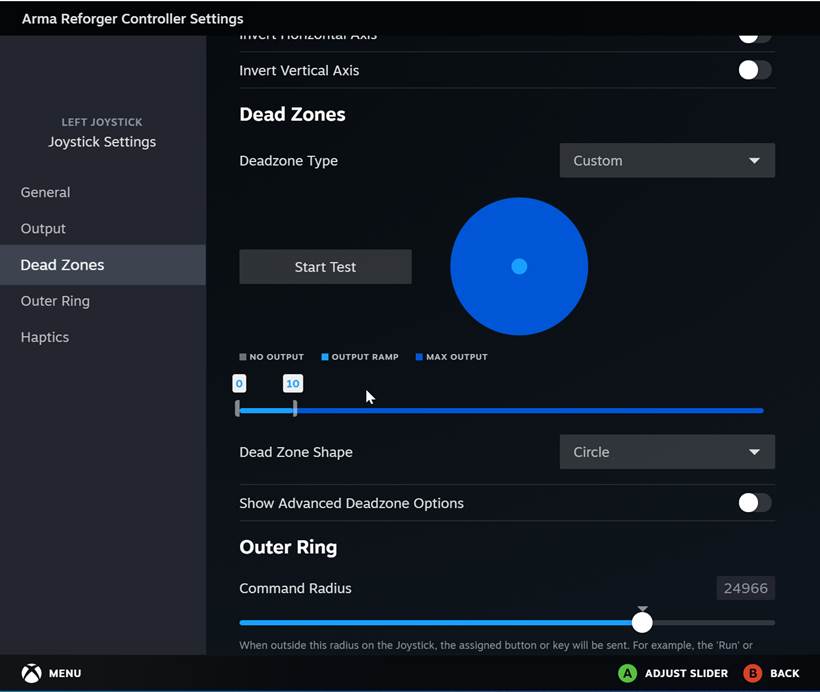Image resolution: width=820 pixels, height=692 pixels.
Task: Open the General section in sidebar
Action: click(102, 192)
